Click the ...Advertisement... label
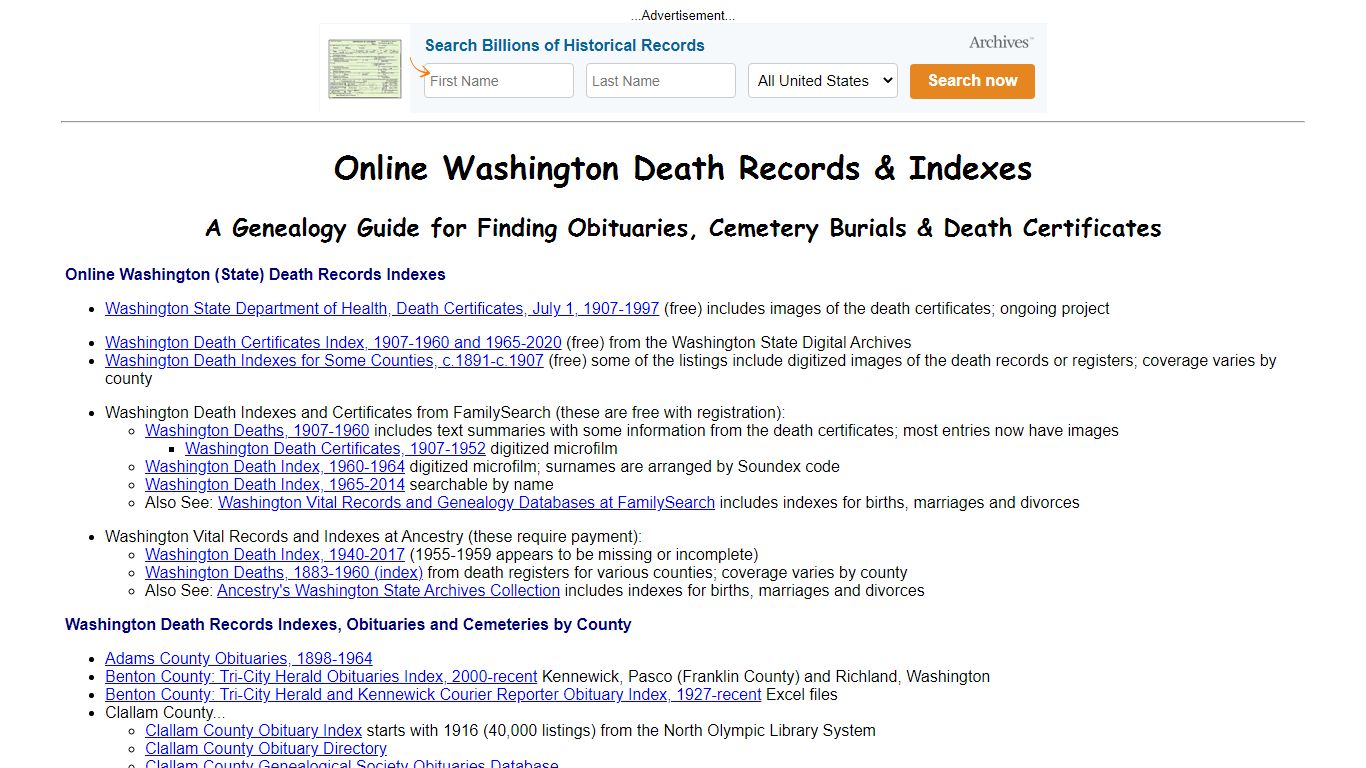This screenshot has height=768, width=1366. click(x=683, y=15)
